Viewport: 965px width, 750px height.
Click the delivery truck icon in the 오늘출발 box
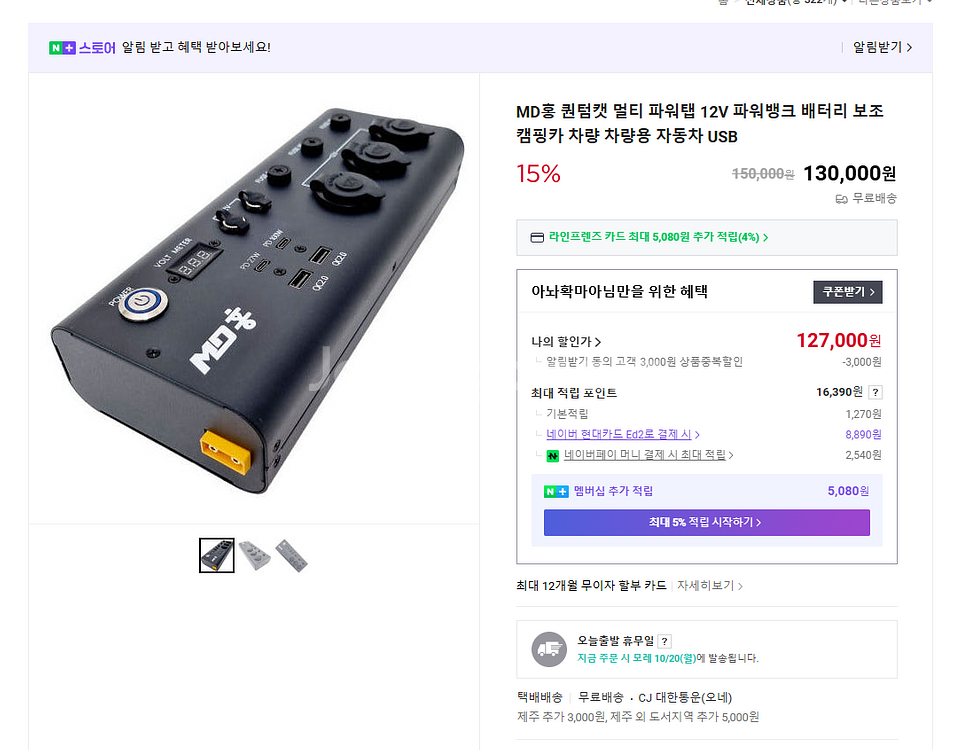tap(549, 649)
